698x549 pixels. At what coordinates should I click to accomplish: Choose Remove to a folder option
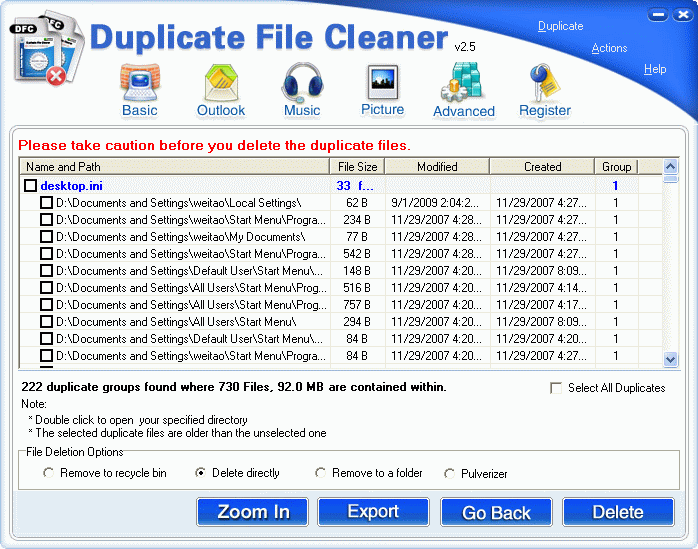click(x=320, y=473)
